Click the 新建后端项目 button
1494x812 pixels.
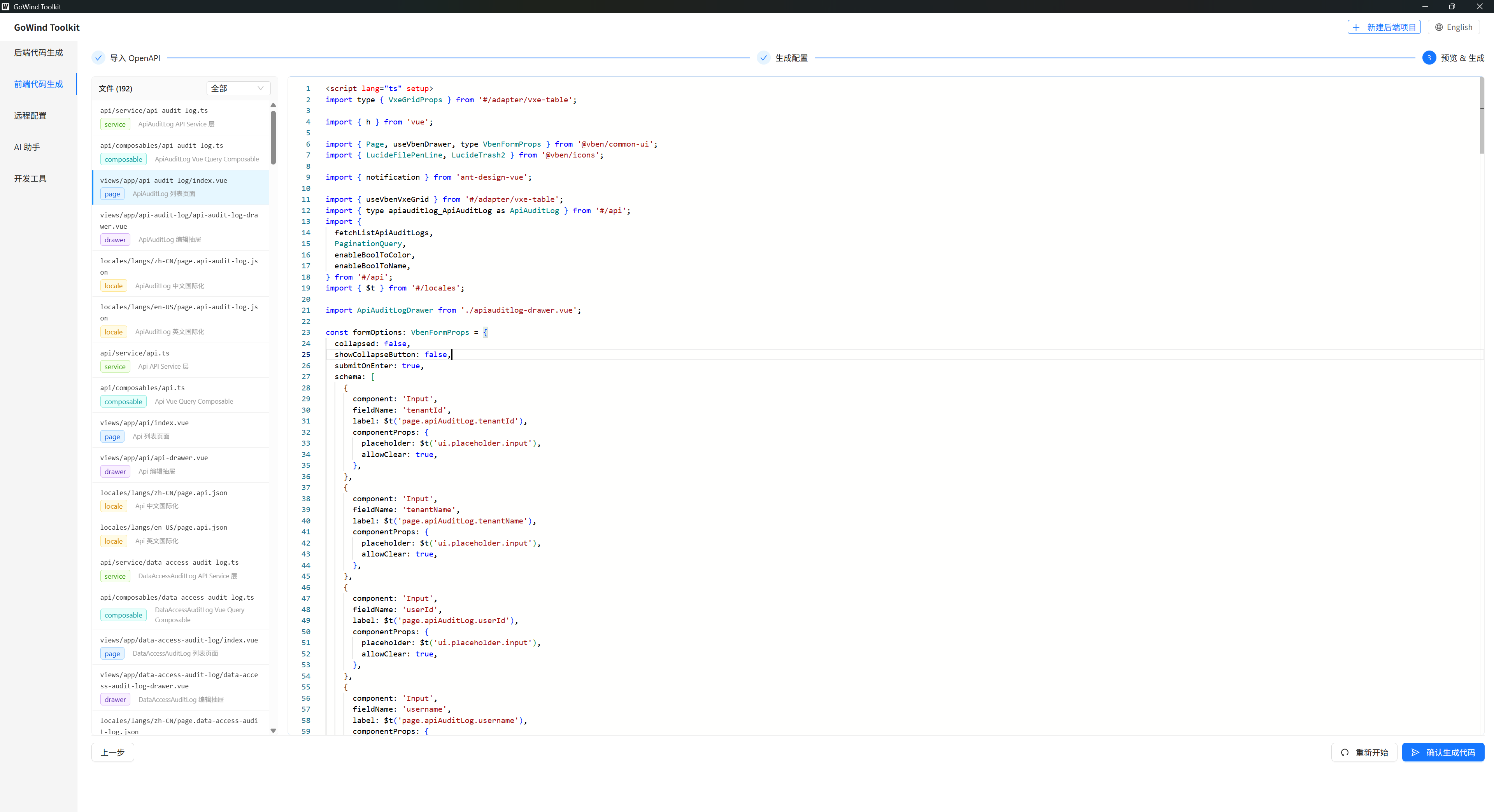click(1384, 27)
